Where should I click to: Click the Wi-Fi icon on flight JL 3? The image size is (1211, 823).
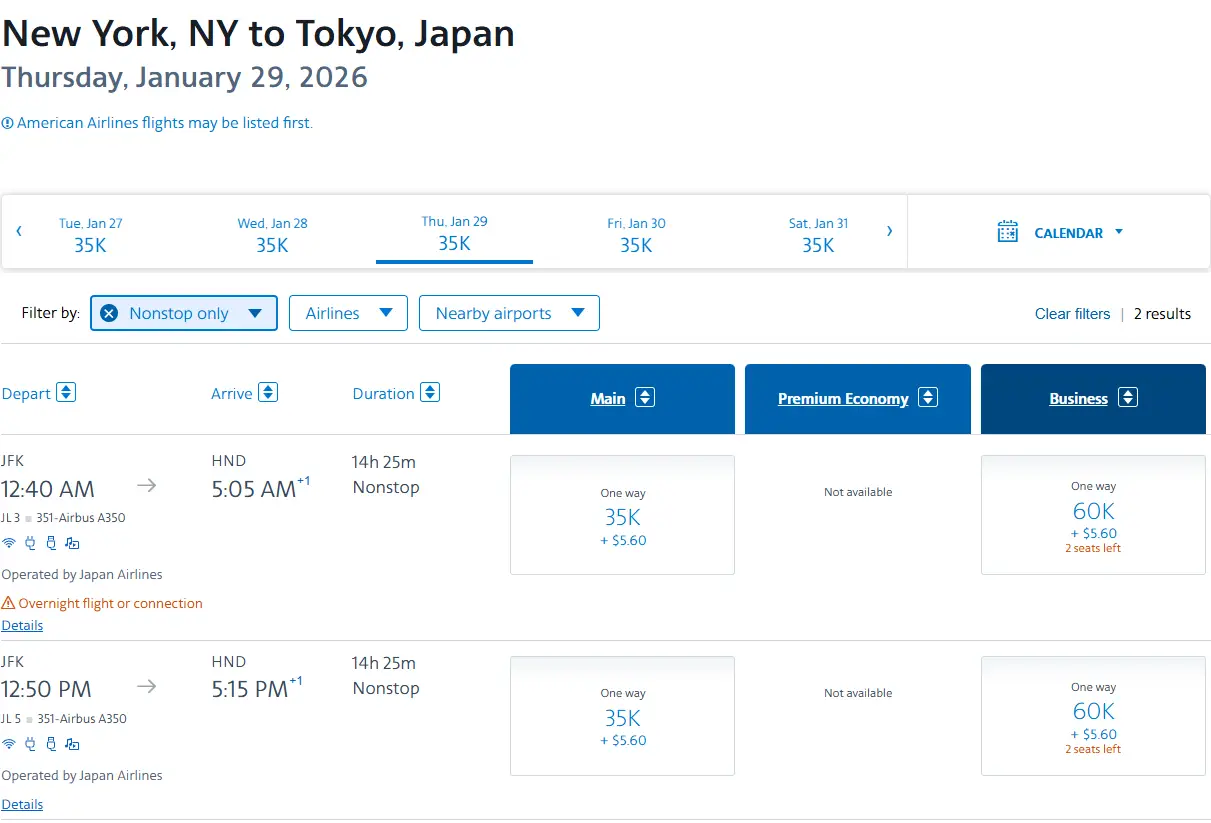point(9,543)
